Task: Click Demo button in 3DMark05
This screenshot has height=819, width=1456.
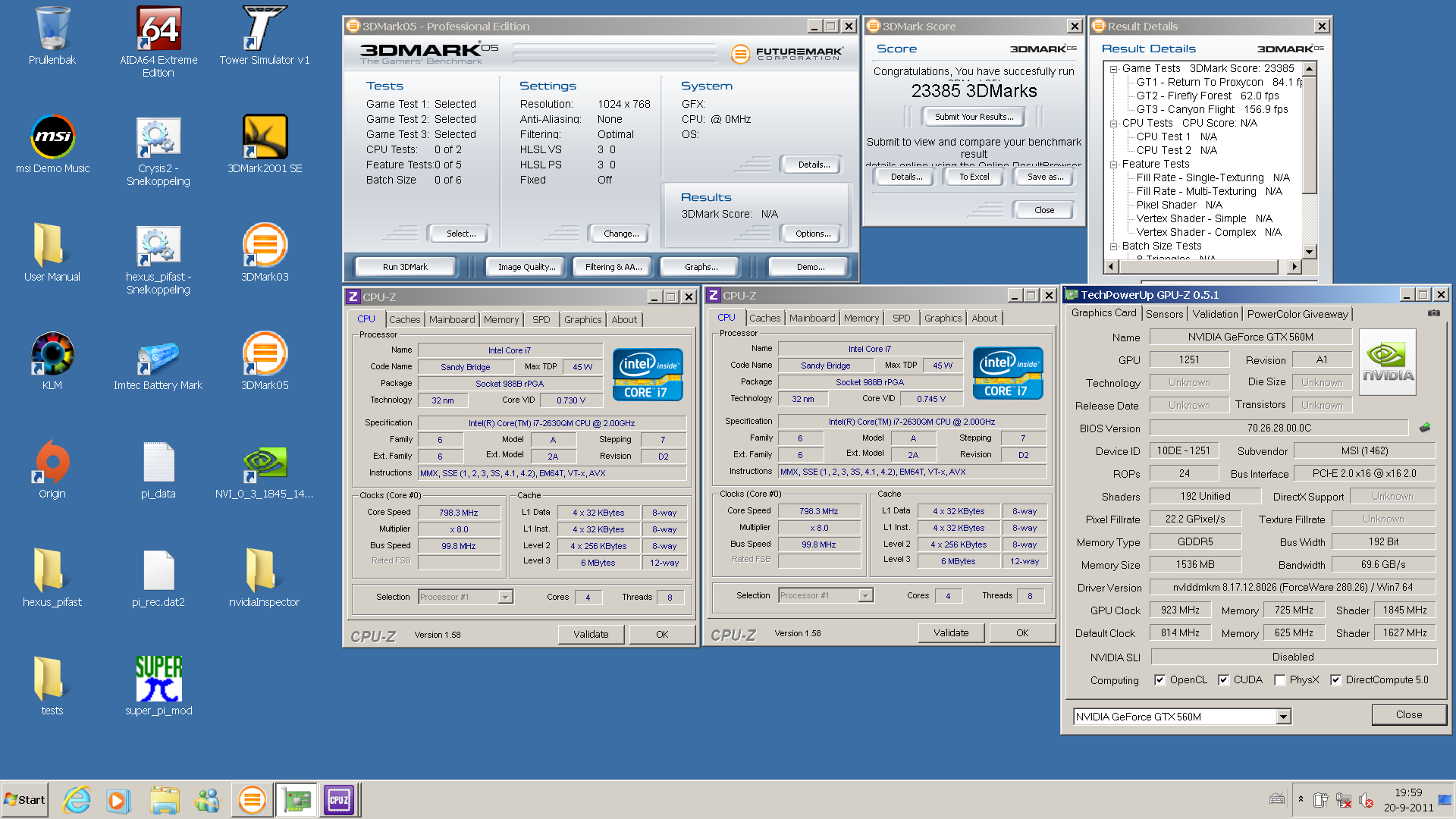Action: pos(810,267)
